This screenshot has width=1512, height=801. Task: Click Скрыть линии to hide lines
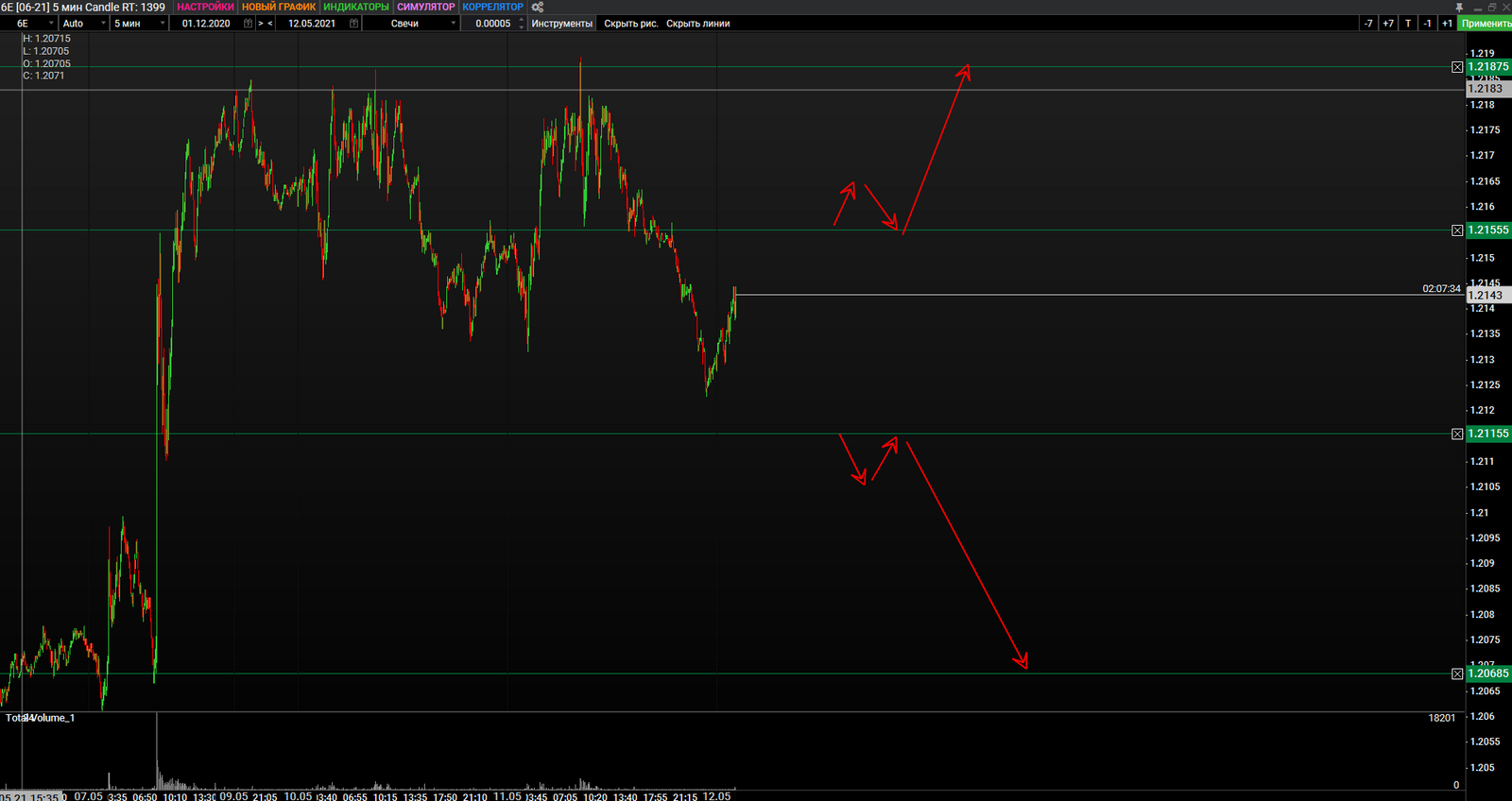point(698,24)
